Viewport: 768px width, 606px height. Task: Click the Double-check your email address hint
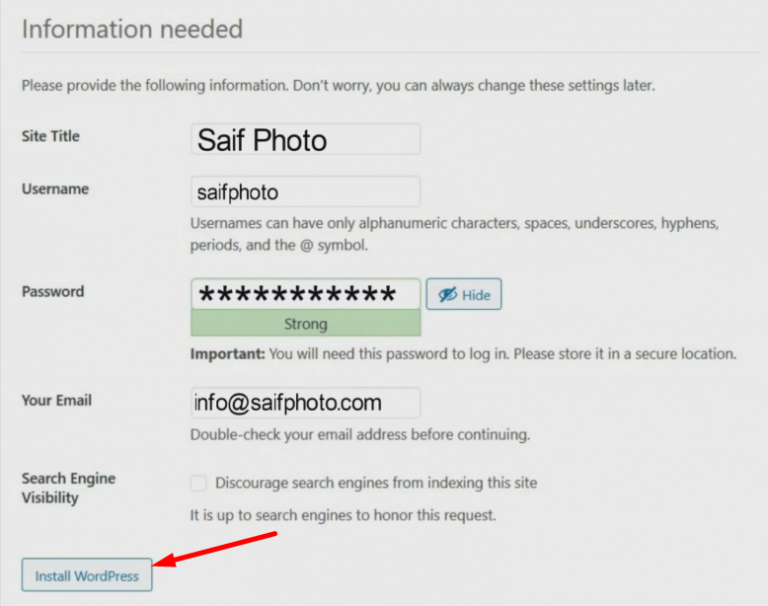[x=360, y=435]
